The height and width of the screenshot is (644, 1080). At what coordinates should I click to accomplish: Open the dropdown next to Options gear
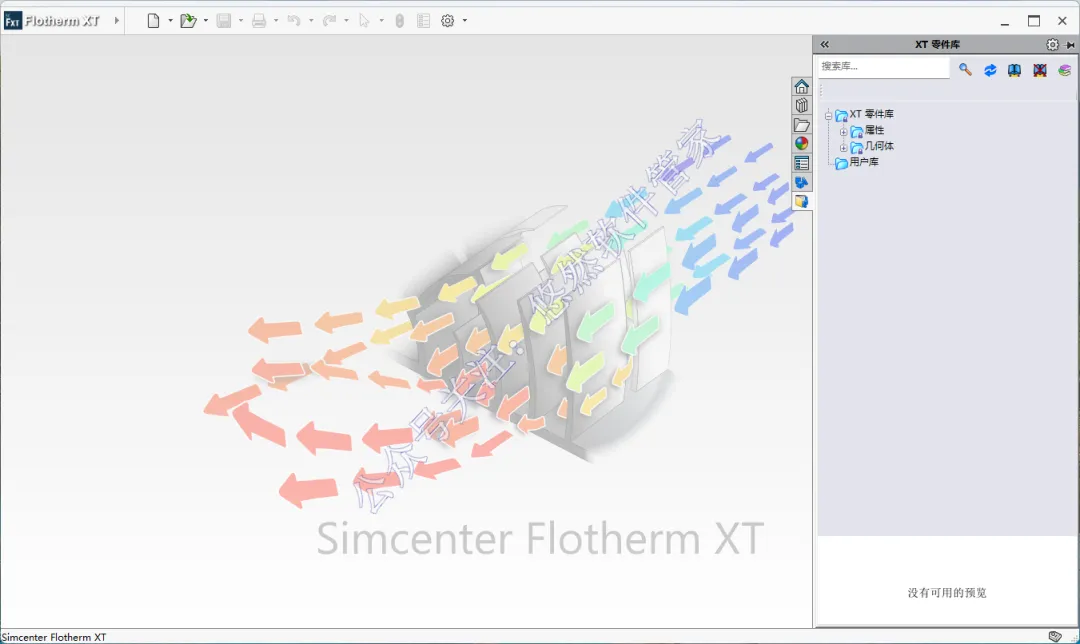pos(465,21)
